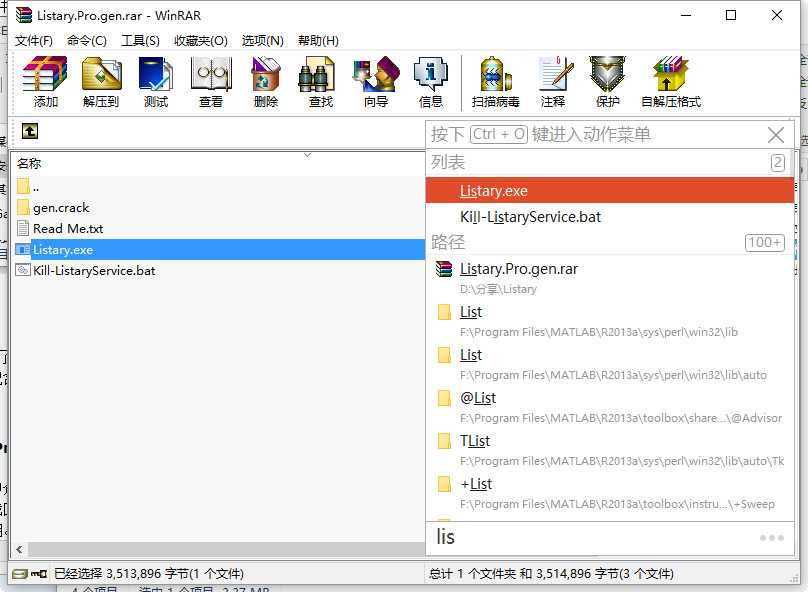Viewport: 808px width, 592px height.
Task: Show archive Info (信息) icon
Action: pyautogui.click(x=431, y=82)
